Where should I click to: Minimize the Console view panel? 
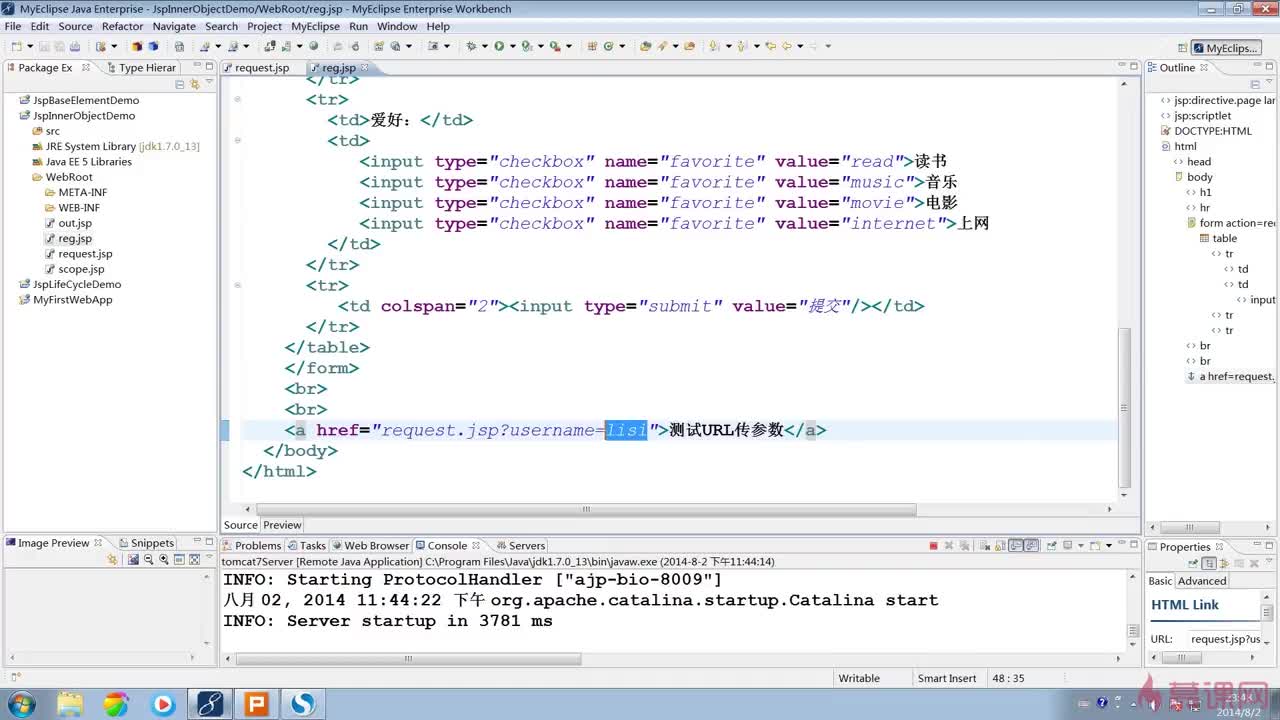coord(1122,543)
